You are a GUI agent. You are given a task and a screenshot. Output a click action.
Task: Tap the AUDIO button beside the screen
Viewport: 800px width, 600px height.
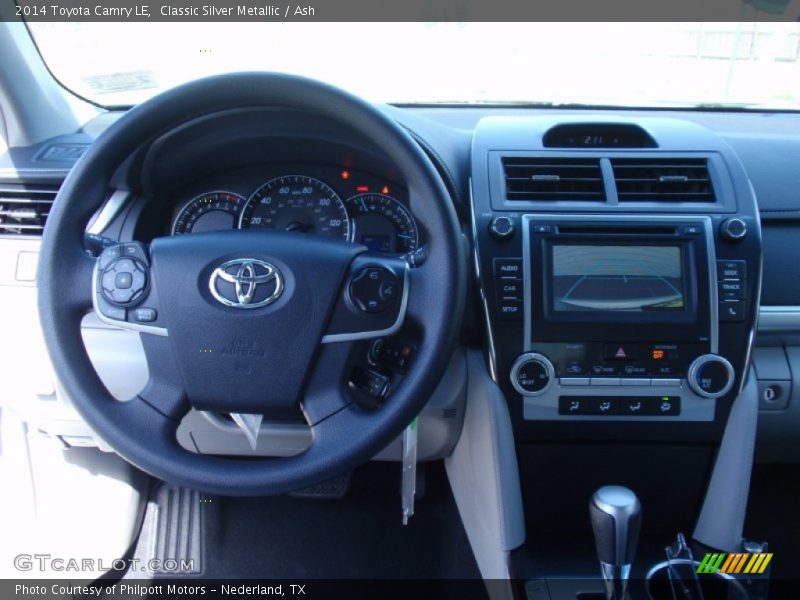point(508,268)
